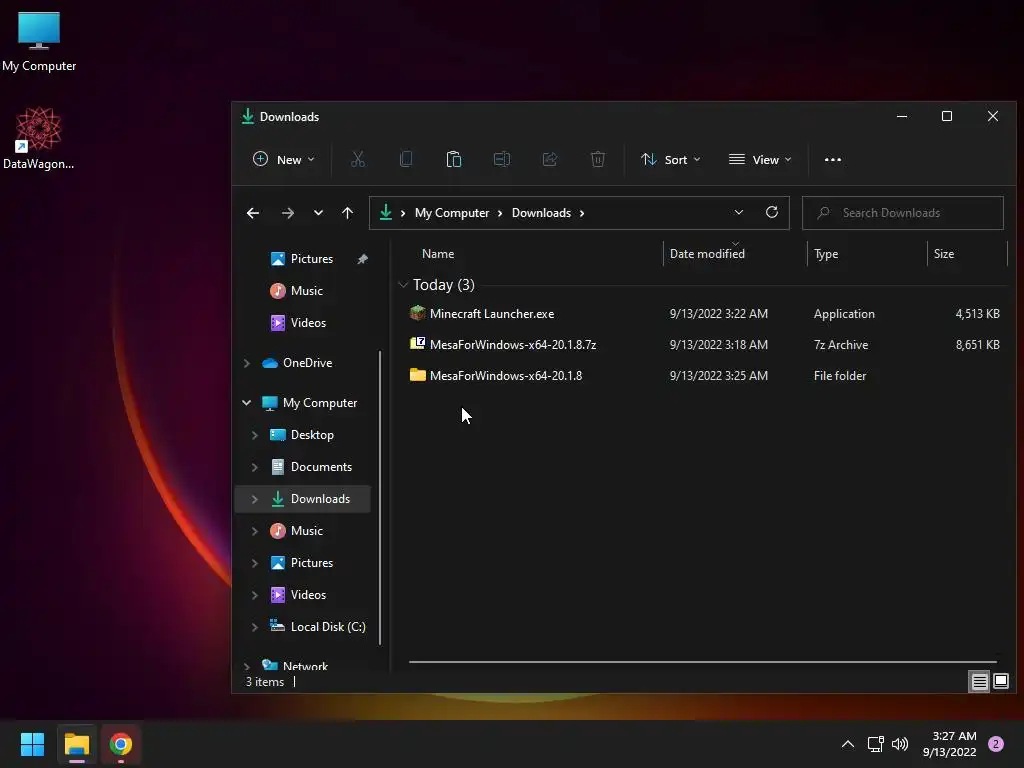Collapse My Computer tree node
The height and width of the screenshot is (768, 1024).
(247, 403)
